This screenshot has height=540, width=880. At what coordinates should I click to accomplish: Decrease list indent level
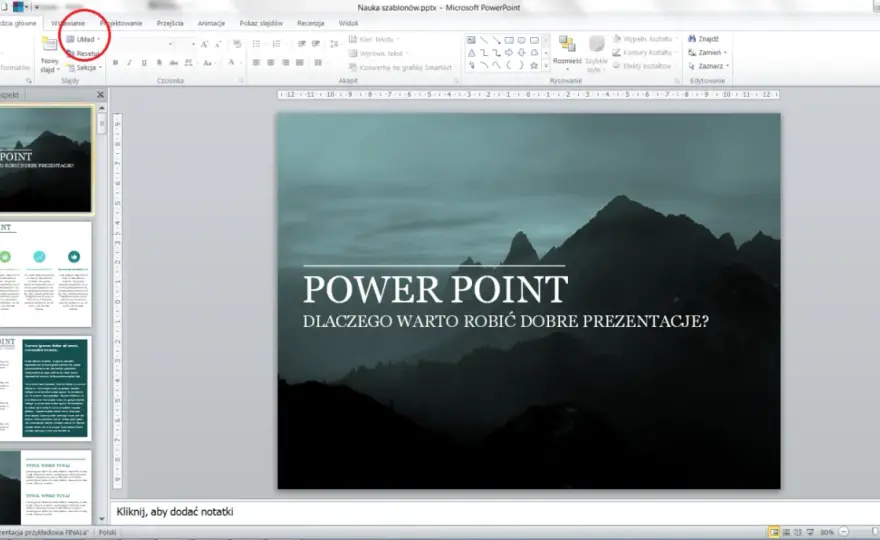click(x=302, y=44)
